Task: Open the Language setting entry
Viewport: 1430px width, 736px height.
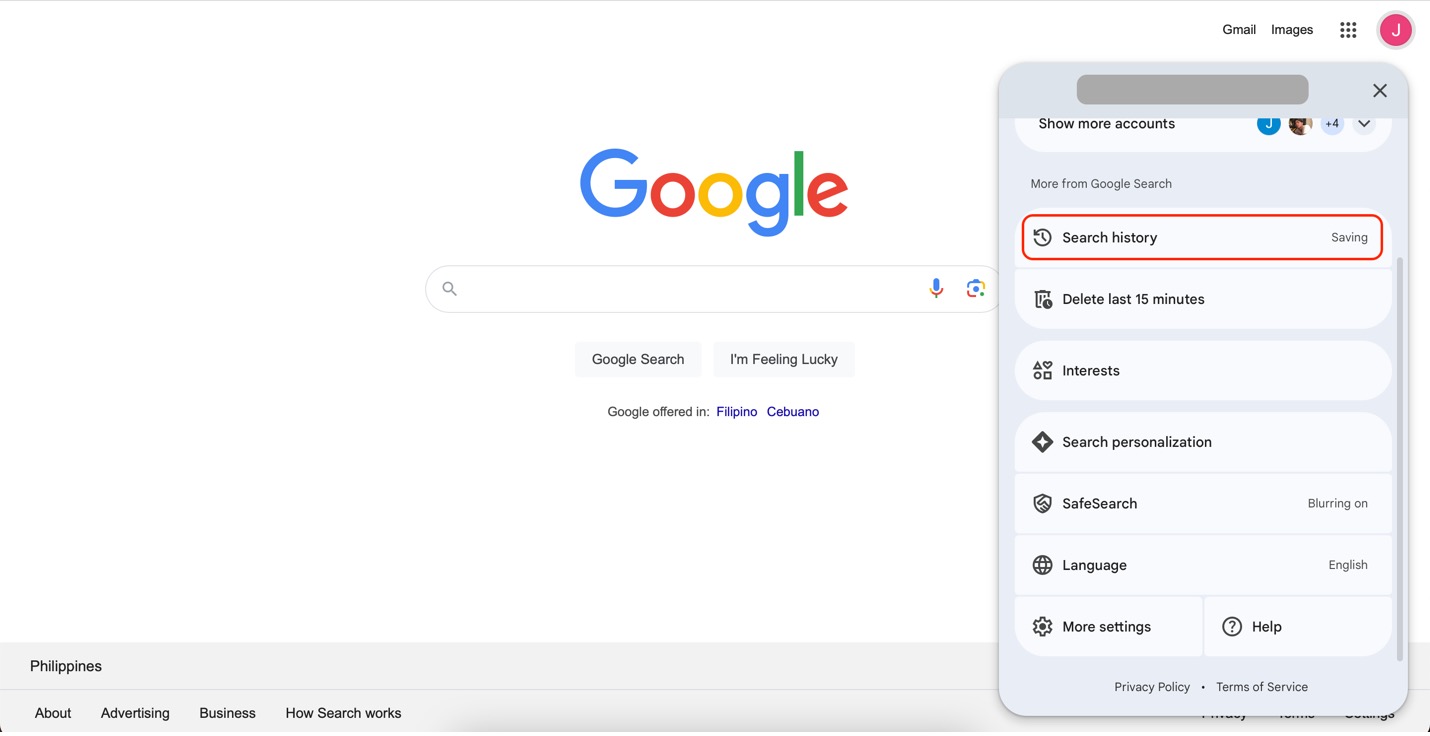Action: click(1202, 565)
